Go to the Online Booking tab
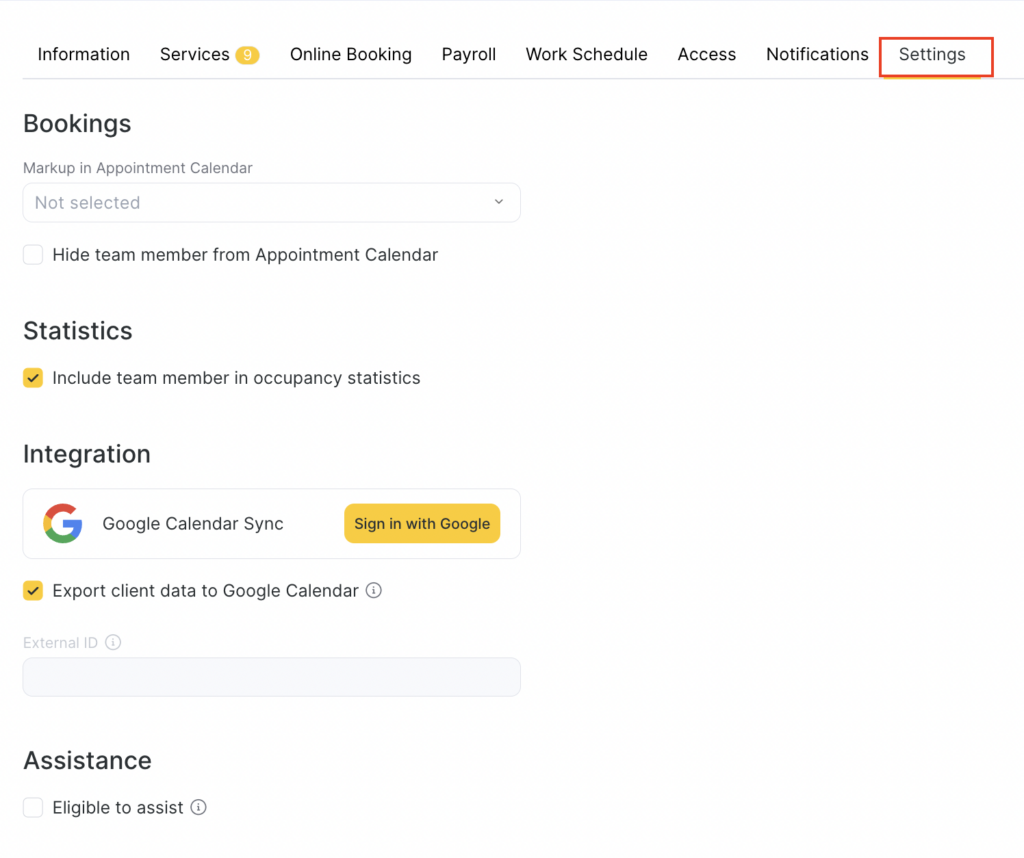Viewport: 1024px width, 858px height. 351,55
